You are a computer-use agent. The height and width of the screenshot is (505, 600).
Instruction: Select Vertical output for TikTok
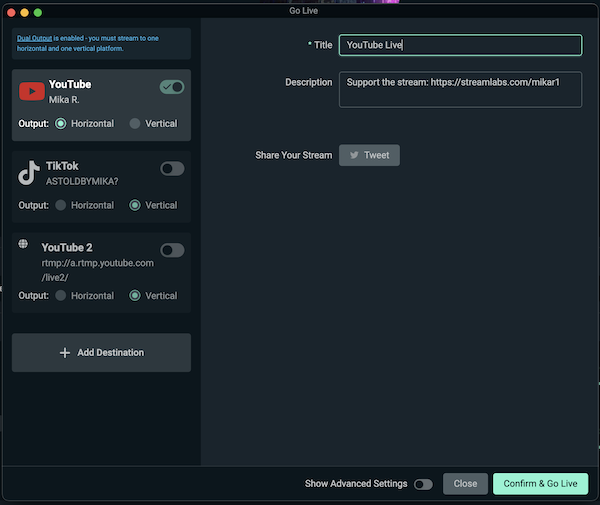(x=135, y=205)
